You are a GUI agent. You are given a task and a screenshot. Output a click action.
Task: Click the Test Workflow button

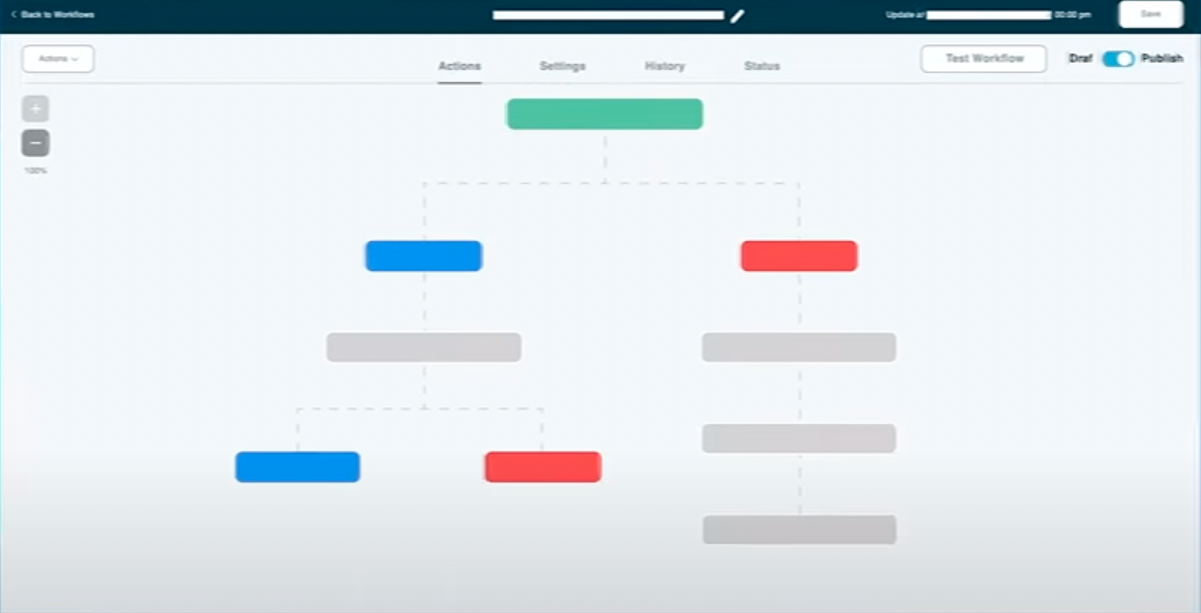(983, 59)
